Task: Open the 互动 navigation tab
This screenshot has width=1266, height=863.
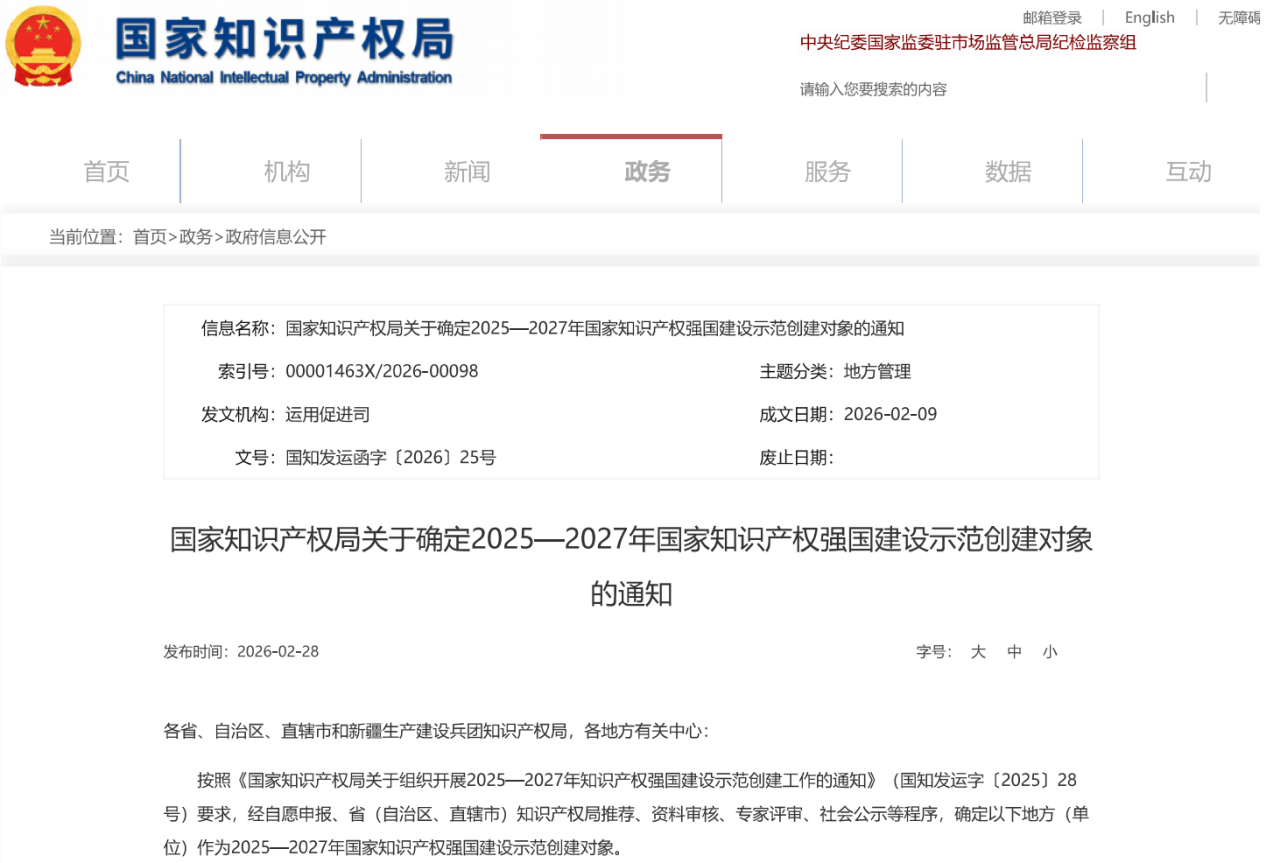Action: coord(1187,172)
